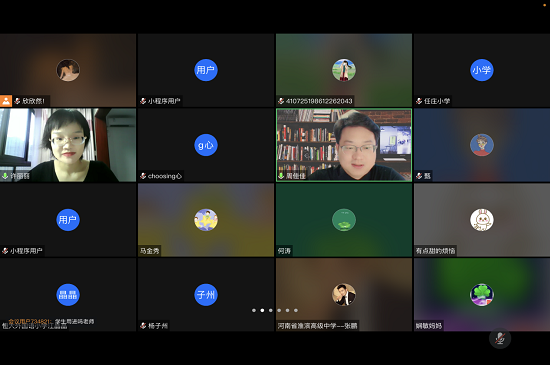Click the green mic icon beside 许丽芸
This screenshot has height=365, width=550.
coord(5,176)
